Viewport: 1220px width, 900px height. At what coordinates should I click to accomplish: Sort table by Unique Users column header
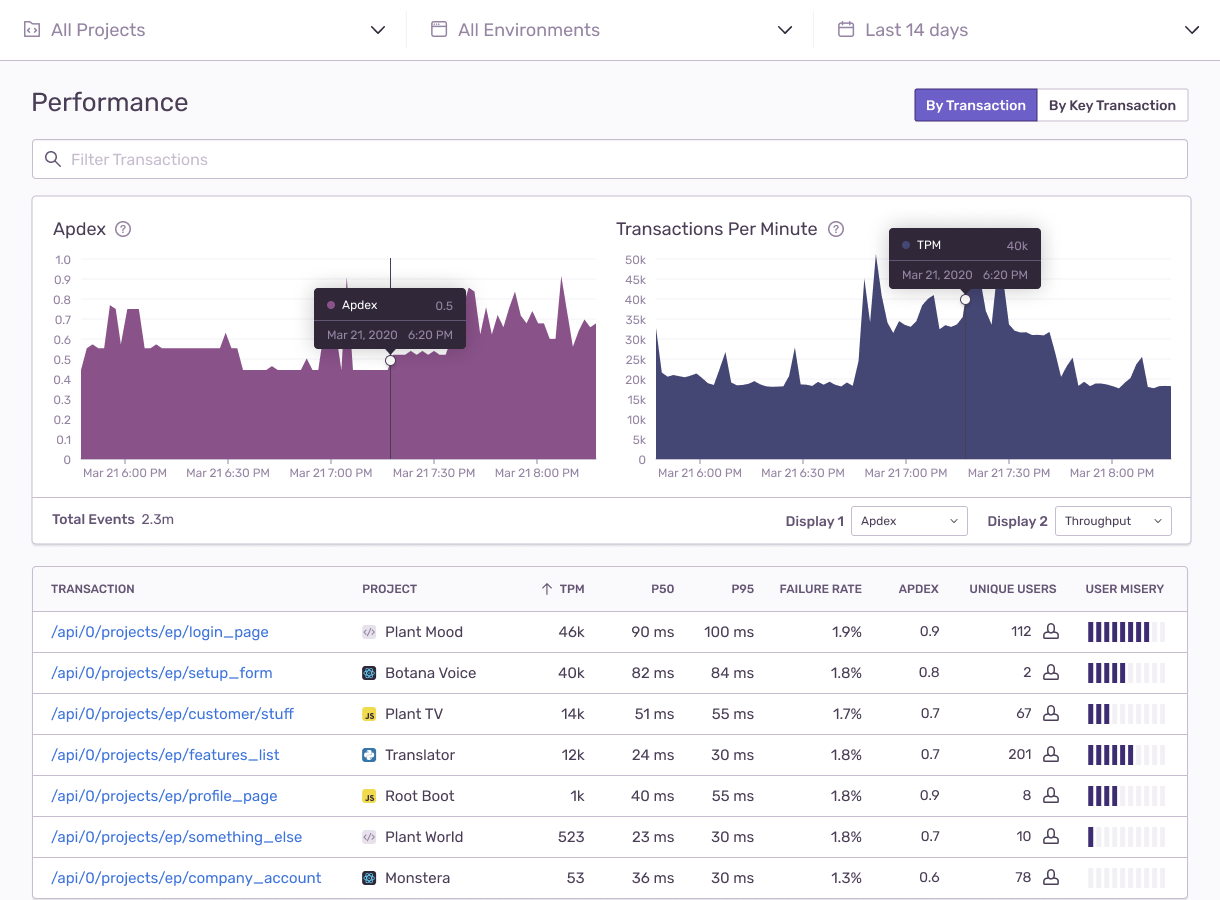click(1012, 589)
